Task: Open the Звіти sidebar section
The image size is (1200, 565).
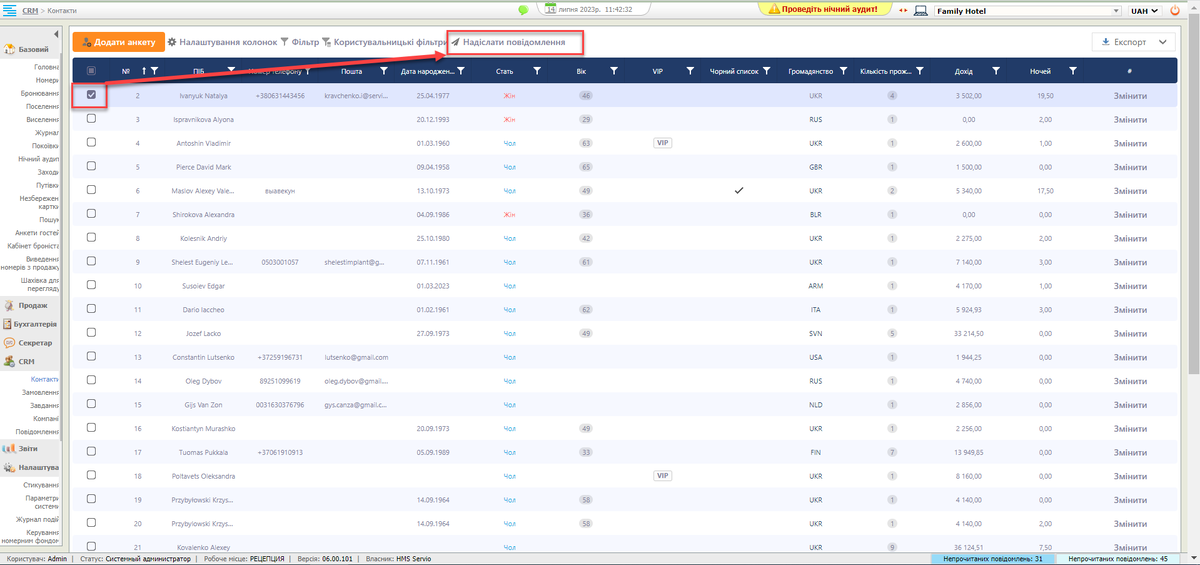Action: (x=30, y=449)
